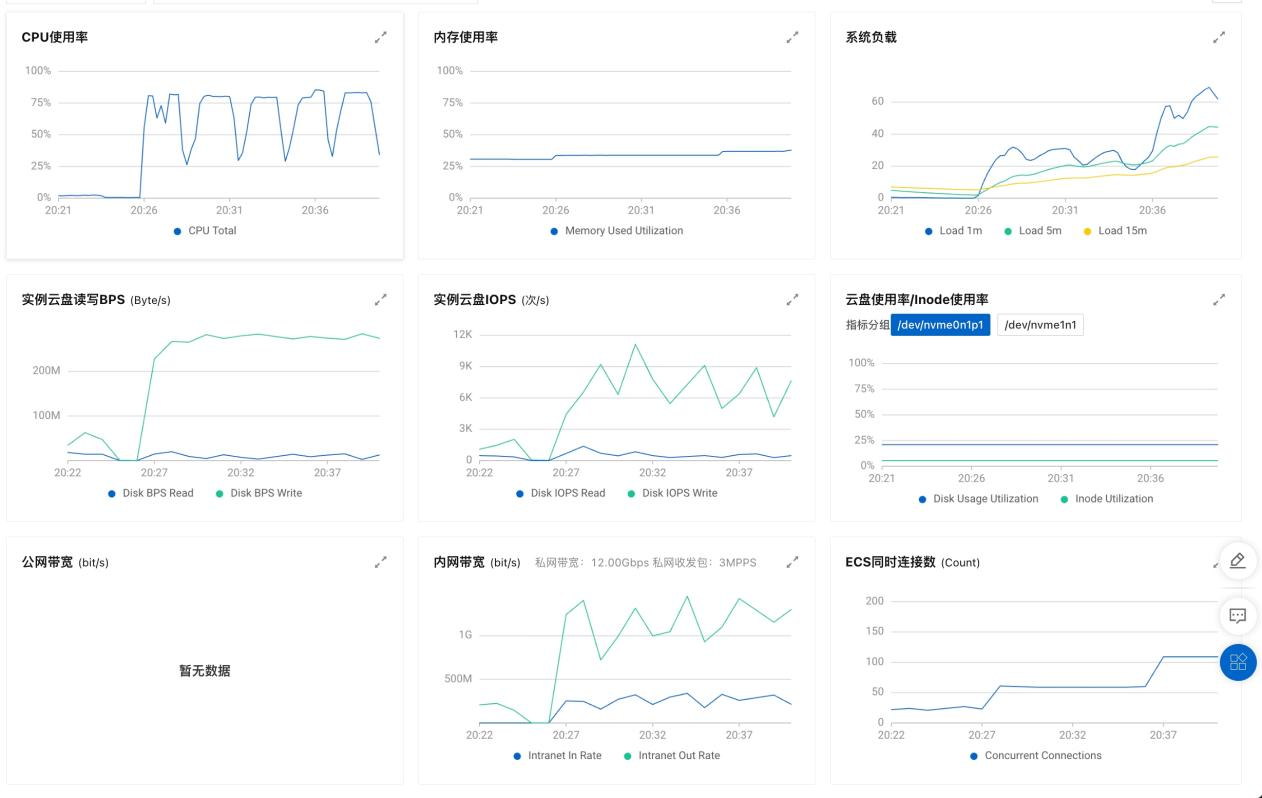Expand the 实例云盘IOPS chart
Viewport: 1262px width, 798px height.
coord(793,299)
